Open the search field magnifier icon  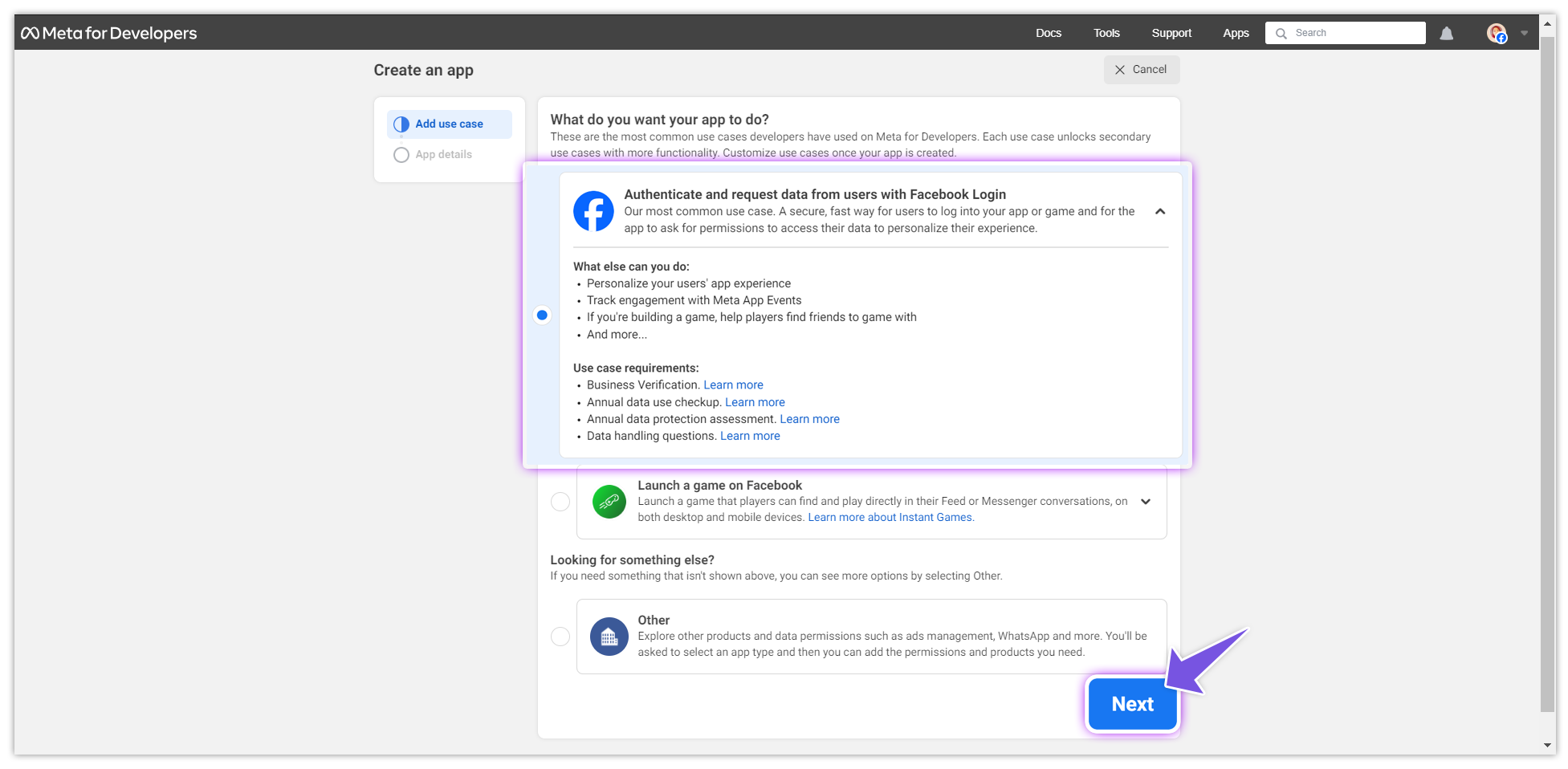(1282, 33)
